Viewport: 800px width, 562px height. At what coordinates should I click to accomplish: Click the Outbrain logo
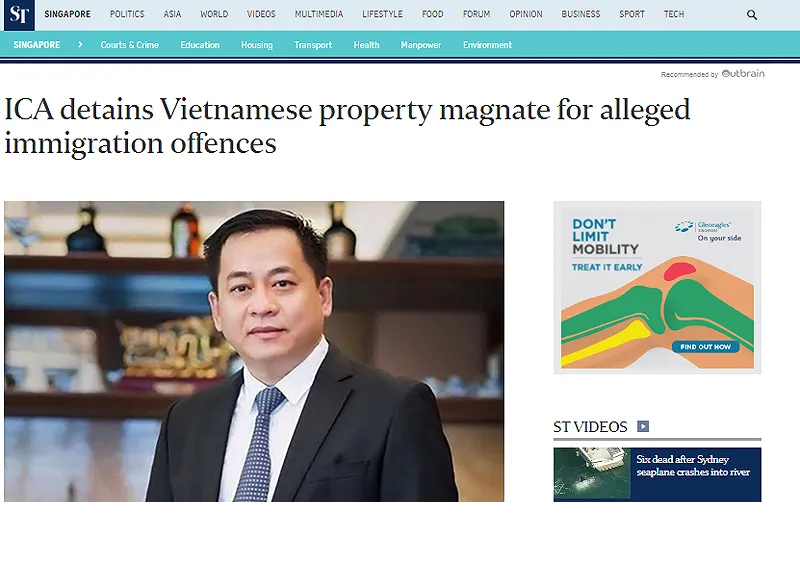point(743,73)
